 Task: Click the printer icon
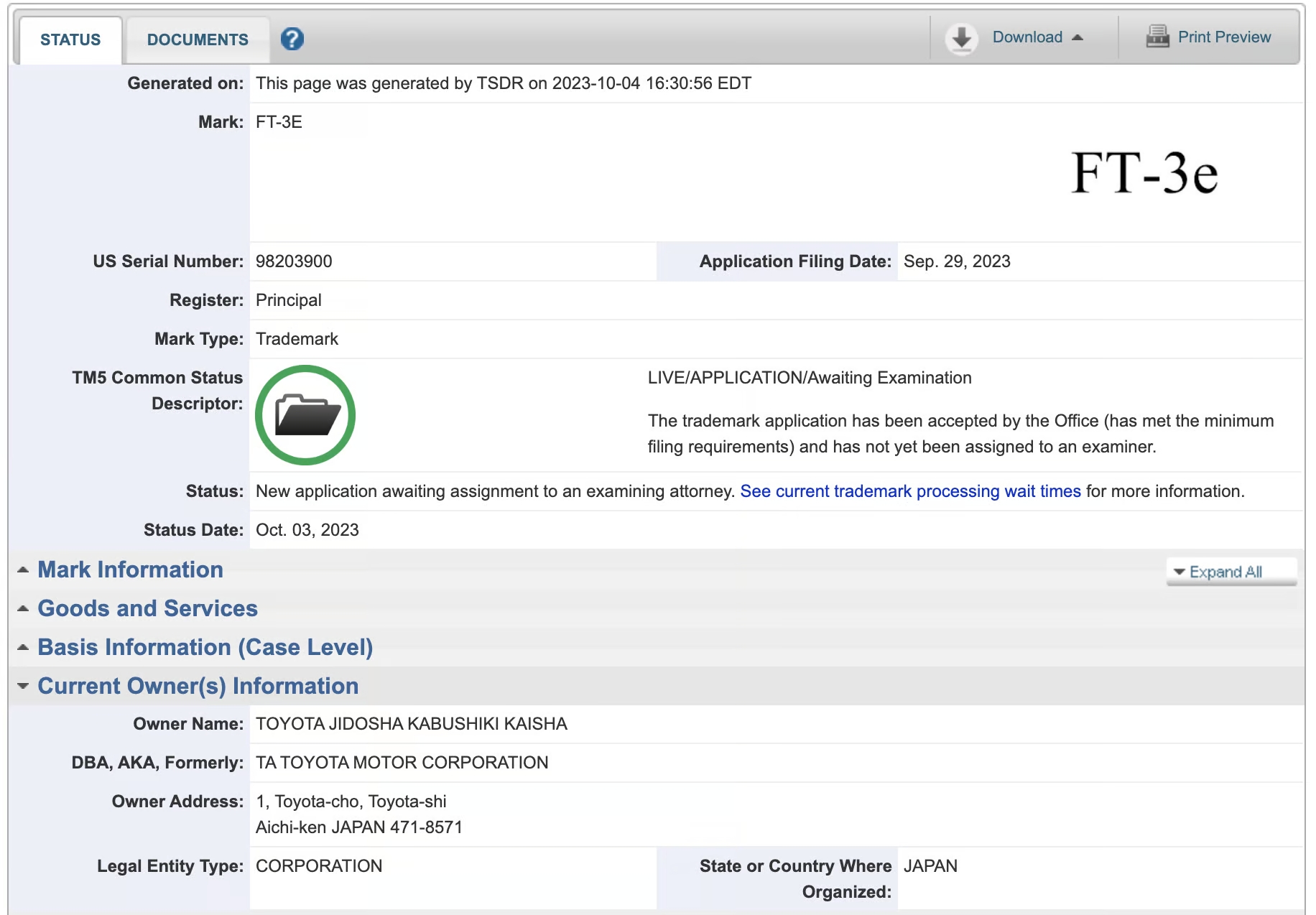point(1157,37)
